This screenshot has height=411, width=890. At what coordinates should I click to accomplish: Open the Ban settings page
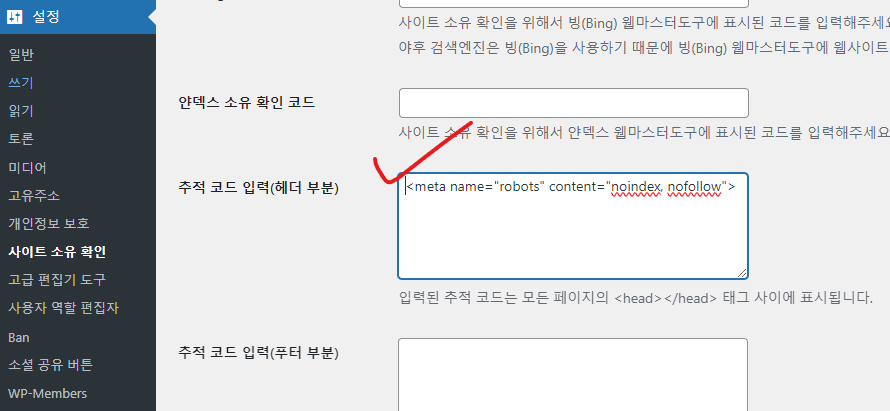pos(19,337)
